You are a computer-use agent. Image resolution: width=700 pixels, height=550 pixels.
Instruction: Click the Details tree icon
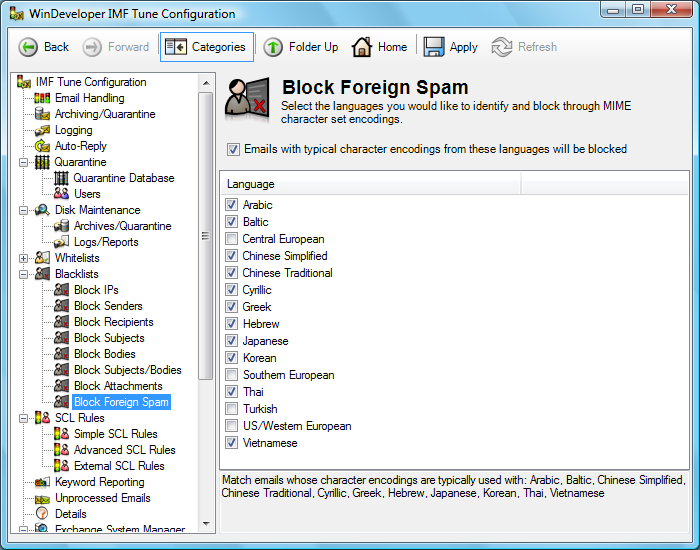click(x=42, y=514)
